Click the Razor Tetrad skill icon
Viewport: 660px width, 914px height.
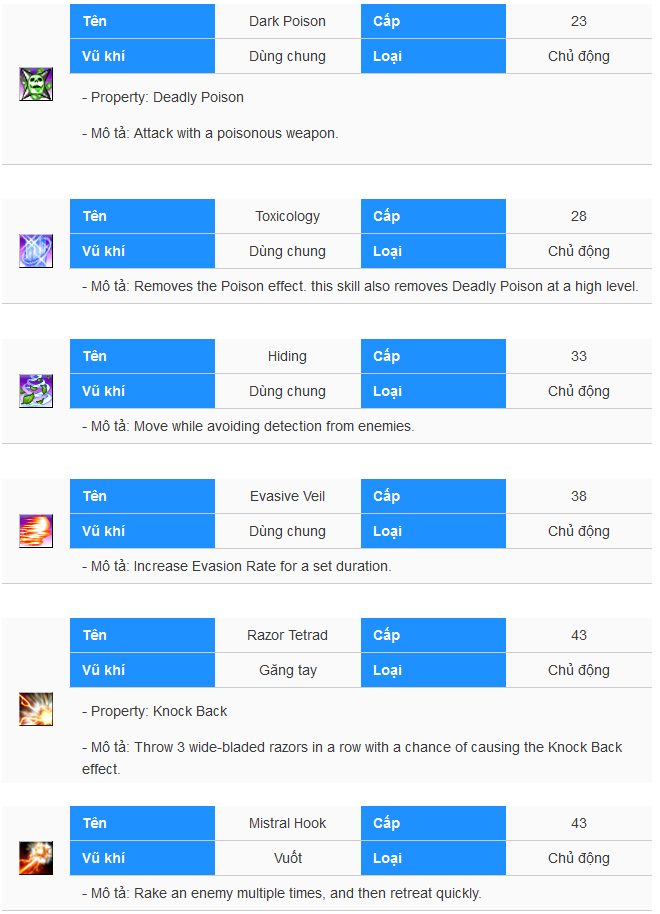[36, 709]
